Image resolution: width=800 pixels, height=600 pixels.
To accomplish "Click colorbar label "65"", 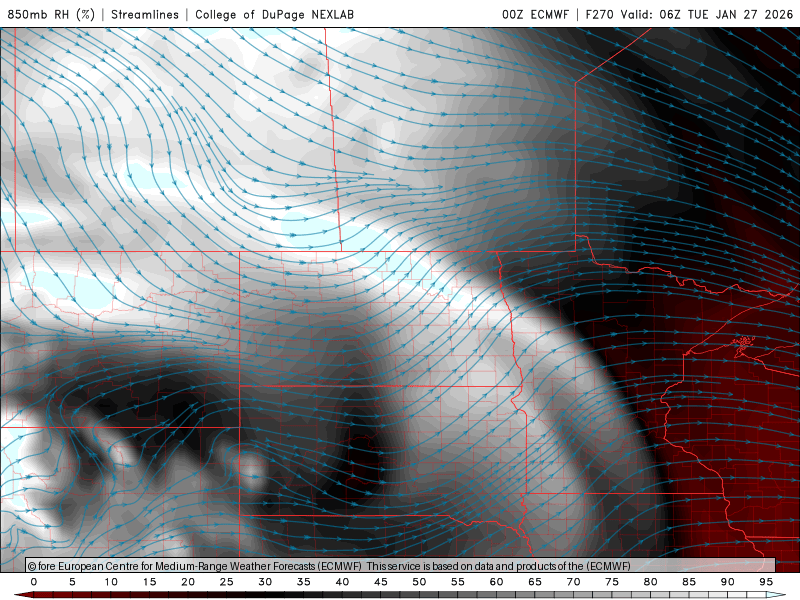I will pos(535,582).
